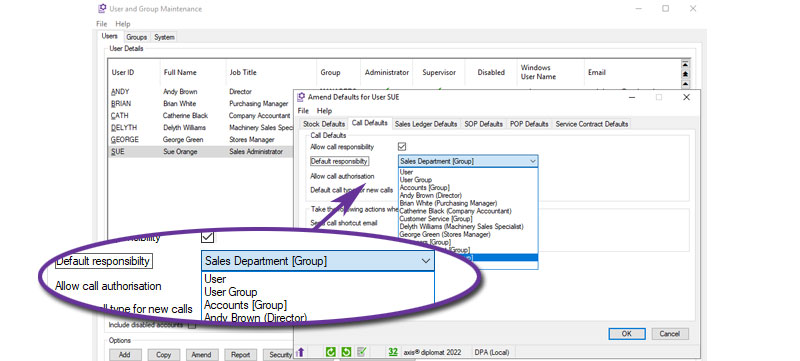
Task: Open File menu in User and Group Maintenance
Action: pyautogui.click(x=102, y=24)
